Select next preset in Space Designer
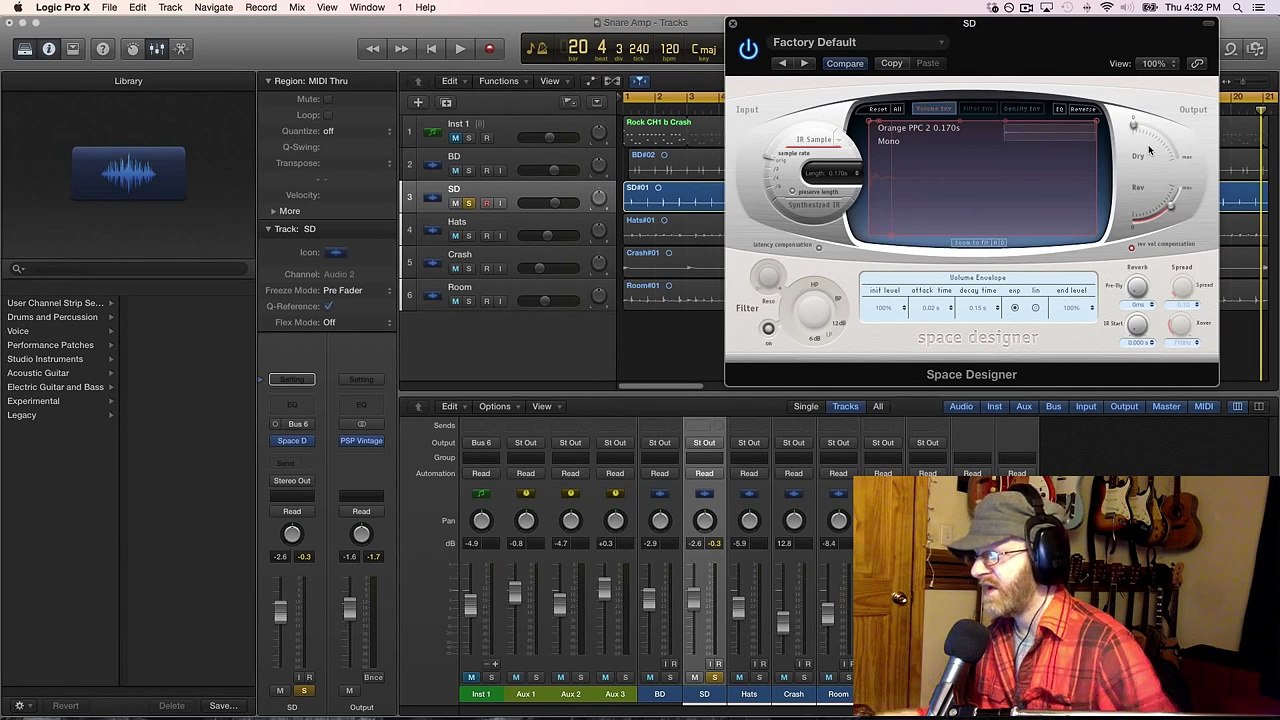Viewport: 1280px width, 720px height. (804, 64)
